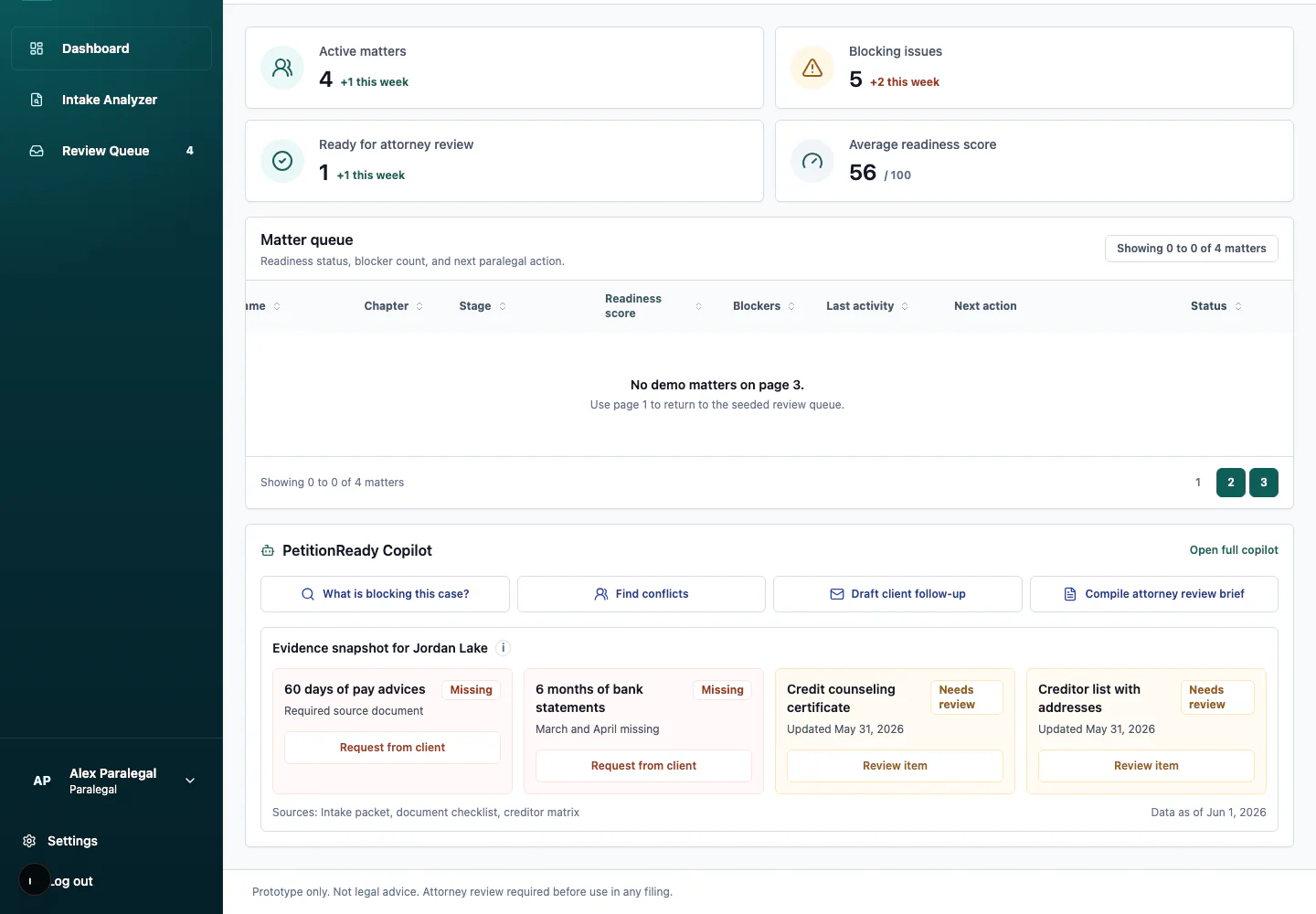Click the info icon beside Evidence snapshot
This screenshot has width=1316, height=914.
[x=503, y=648]
